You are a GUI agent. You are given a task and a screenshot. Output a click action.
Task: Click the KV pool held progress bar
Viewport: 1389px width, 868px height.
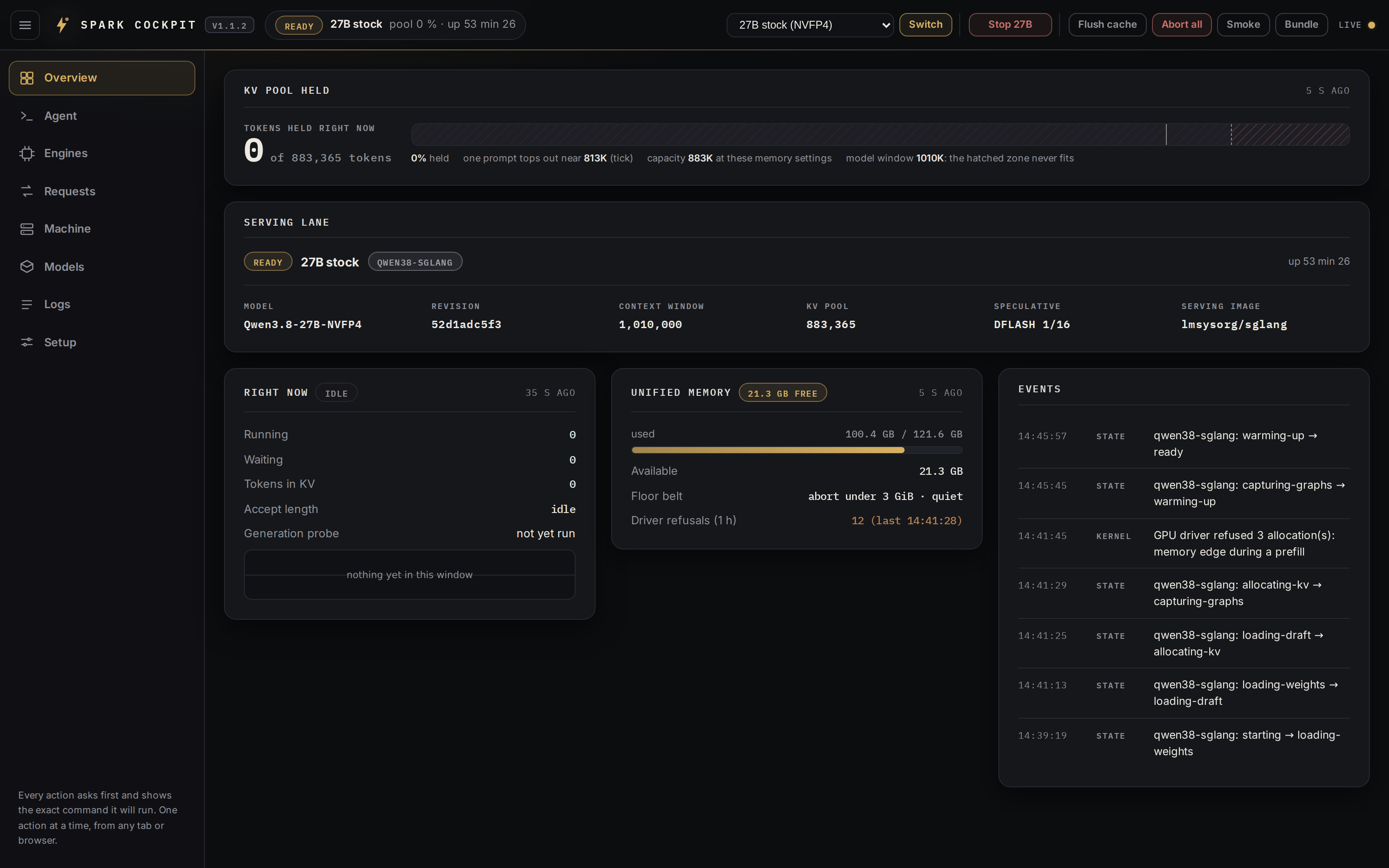880,135
